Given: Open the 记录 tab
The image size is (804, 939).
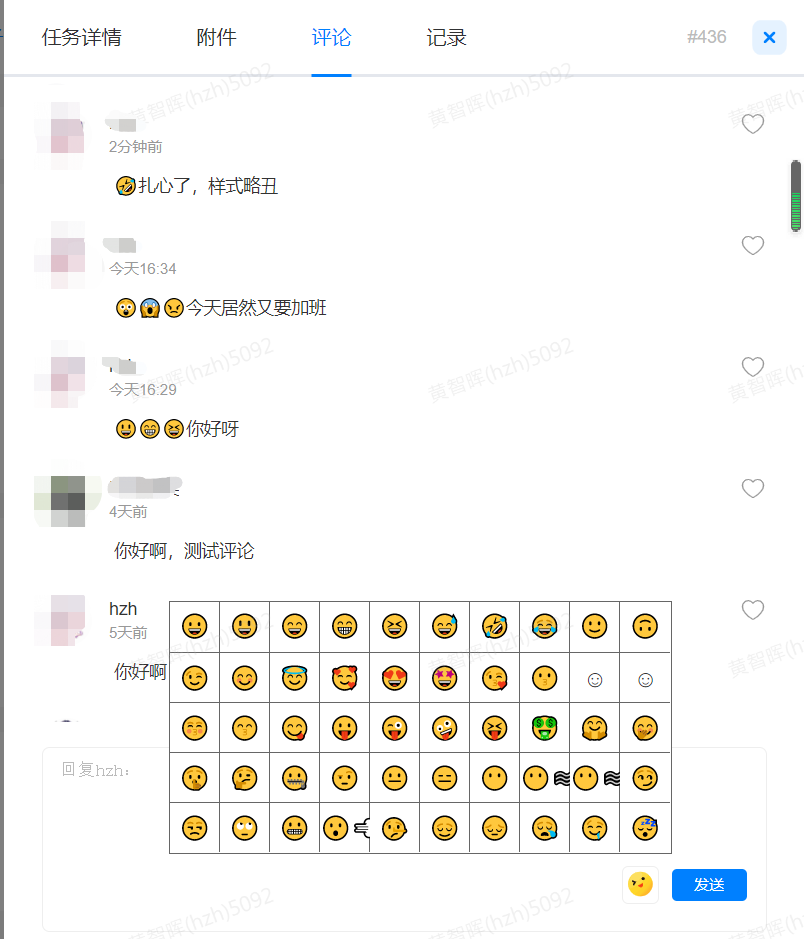Looking at the screenshot, I should coord(446,37).
